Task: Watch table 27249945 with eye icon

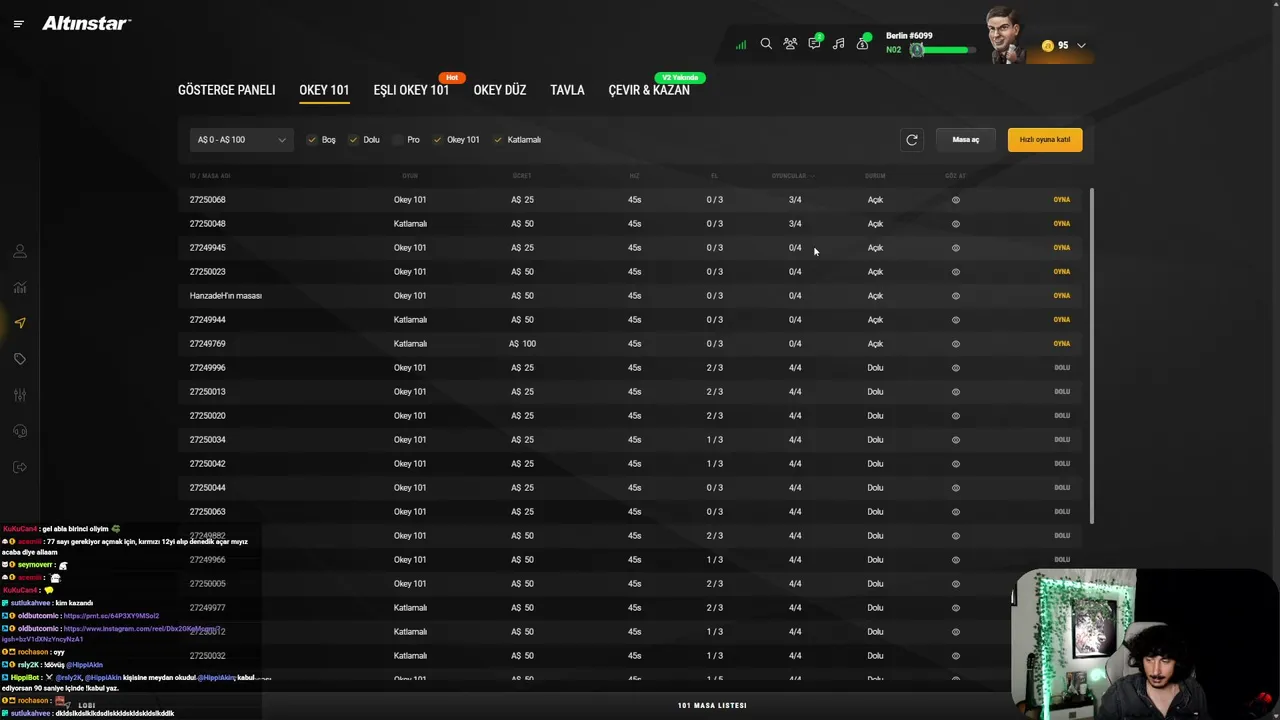Action: pos(956,248)
